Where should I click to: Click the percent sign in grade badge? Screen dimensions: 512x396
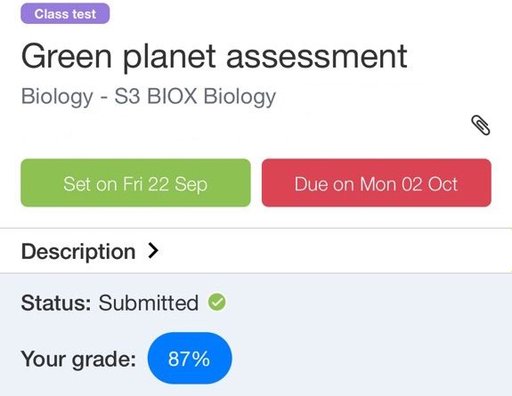point(201,359)
